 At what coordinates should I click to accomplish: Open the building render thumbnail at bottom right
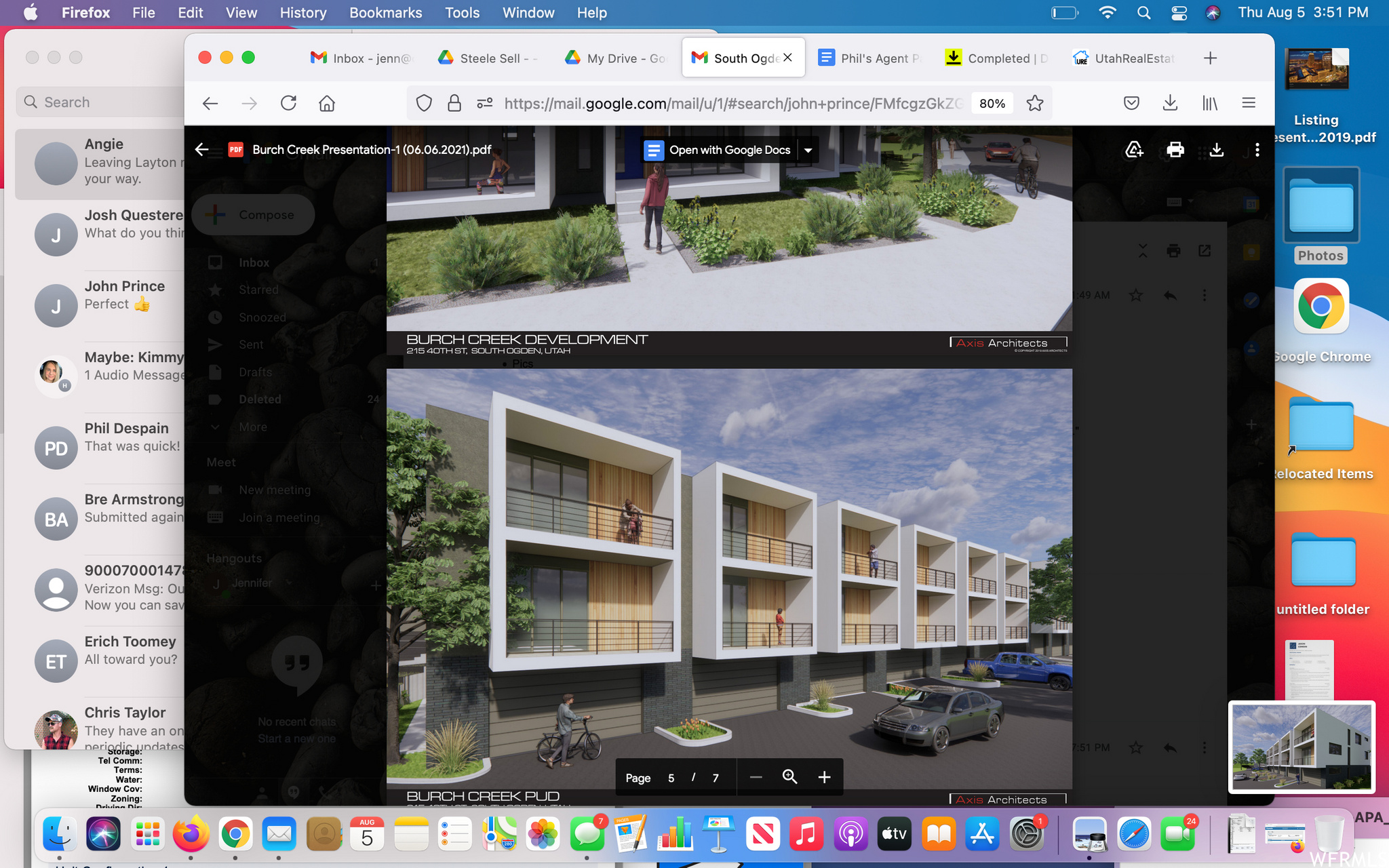[1300, 747]
